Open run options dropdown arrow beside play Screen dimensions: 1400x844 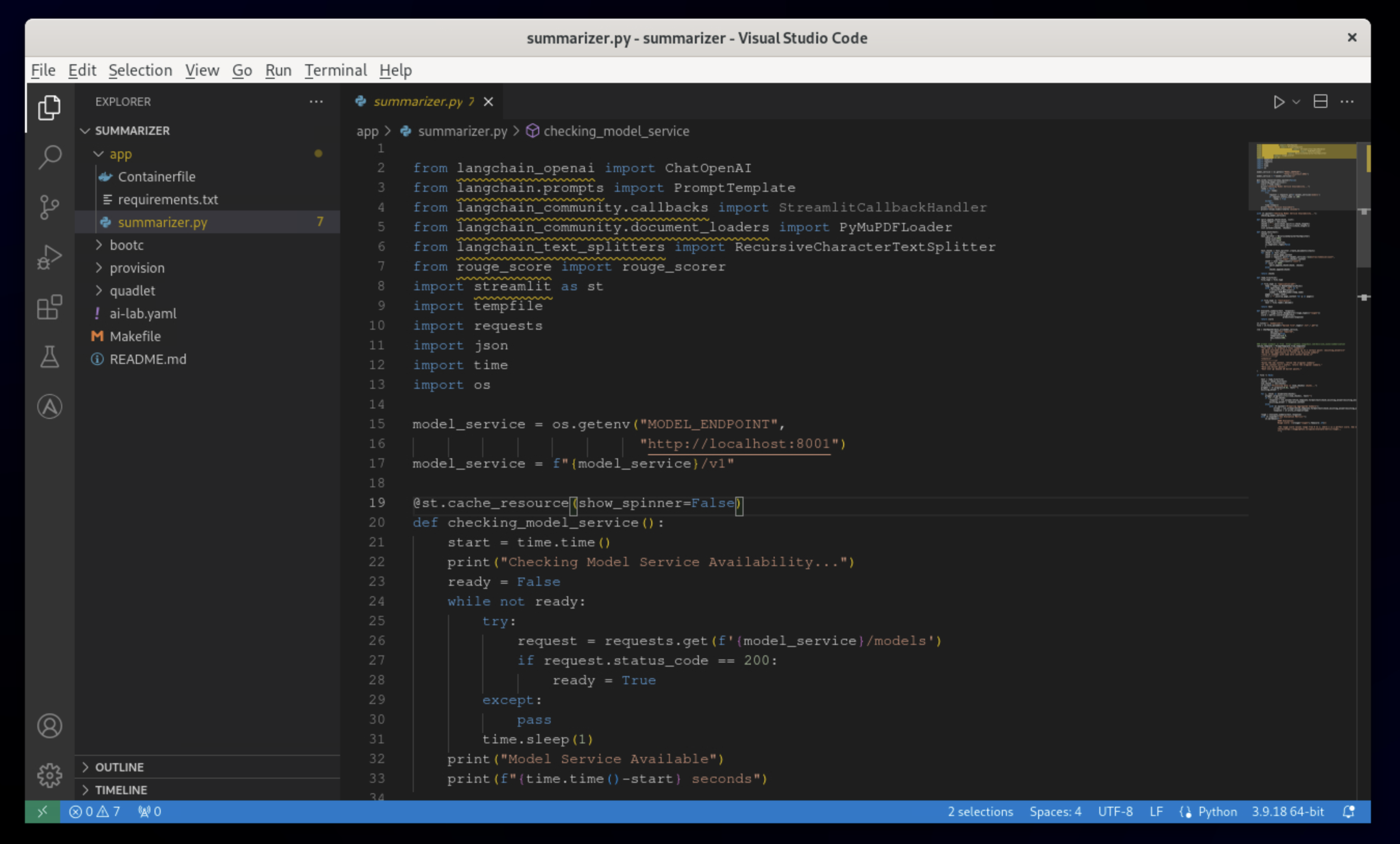click(1296, 102)
